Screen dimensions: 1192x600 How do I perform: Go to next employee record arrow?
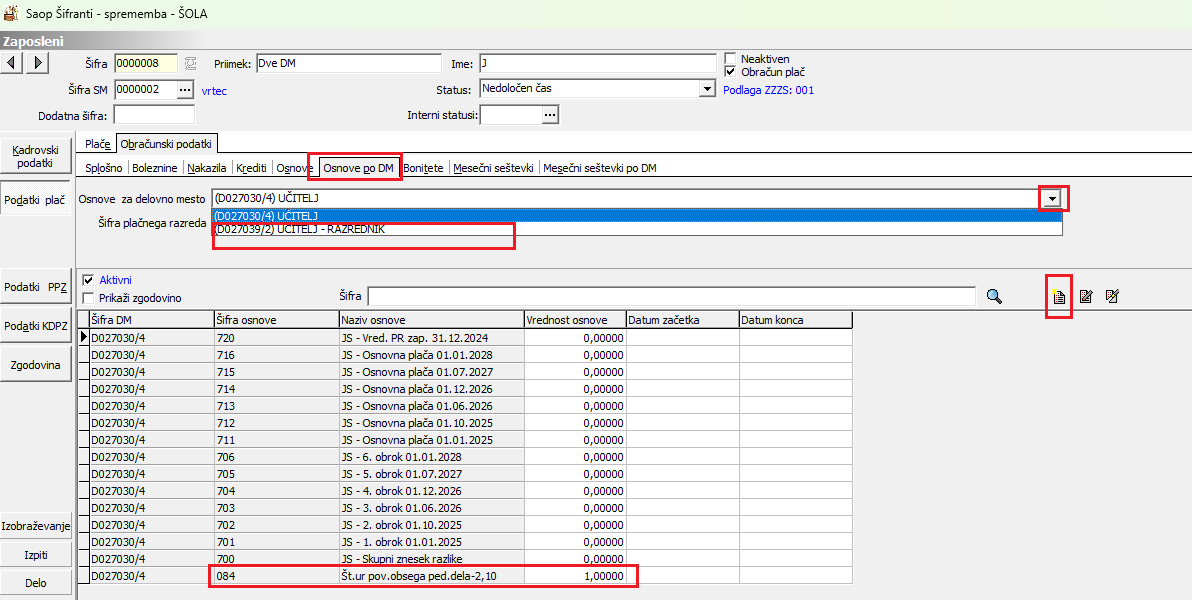tap(38, 62)
